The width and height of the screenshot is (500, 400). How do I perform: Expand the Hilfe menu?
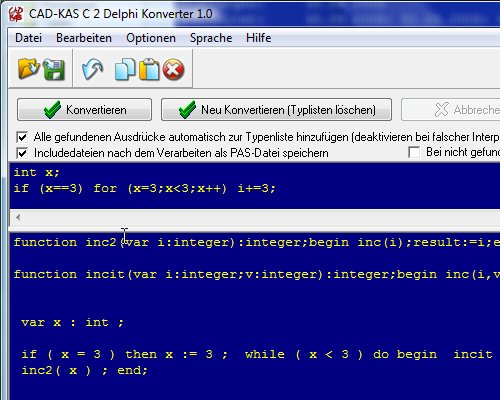(258, 38)
